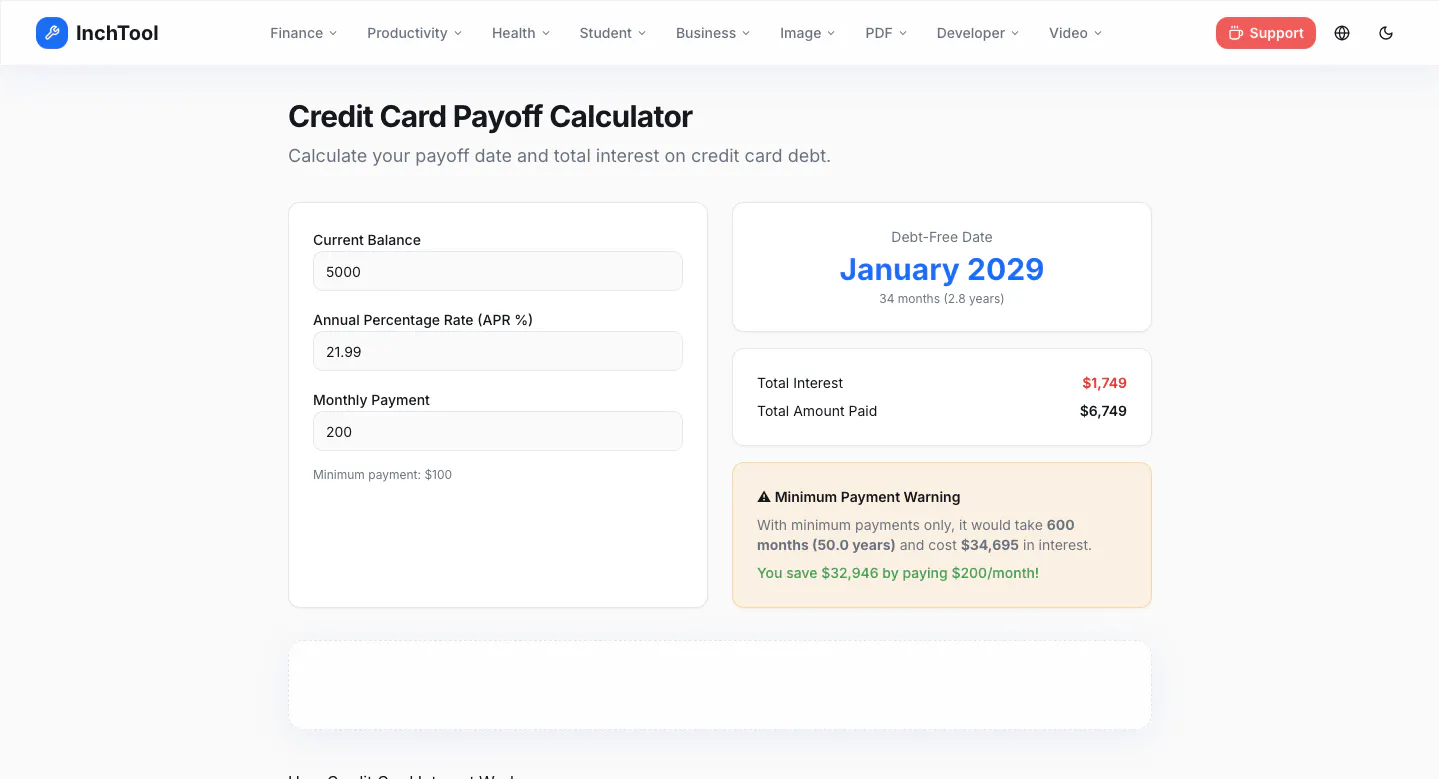Viewport: 1439px width, 779px height.
Task: Open the language globe icon
Action: coord(1342,33)
